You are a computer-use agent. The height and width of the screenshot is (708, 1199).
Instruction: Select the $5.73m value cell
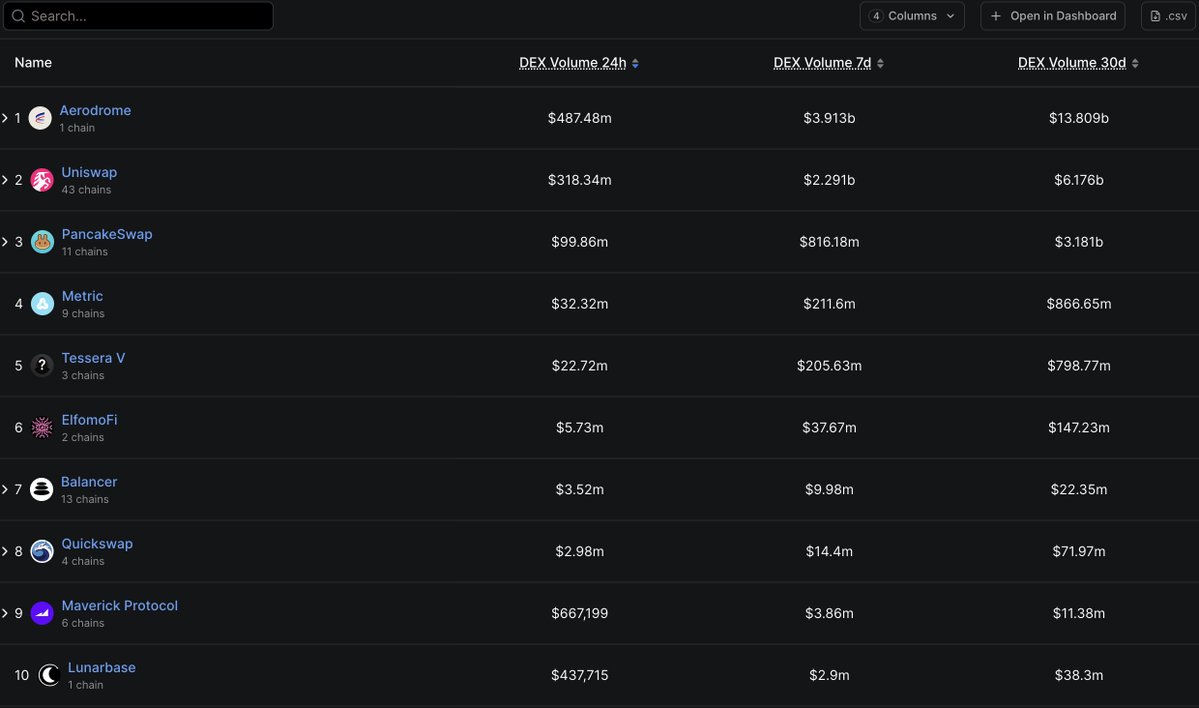tap(580, 427)
